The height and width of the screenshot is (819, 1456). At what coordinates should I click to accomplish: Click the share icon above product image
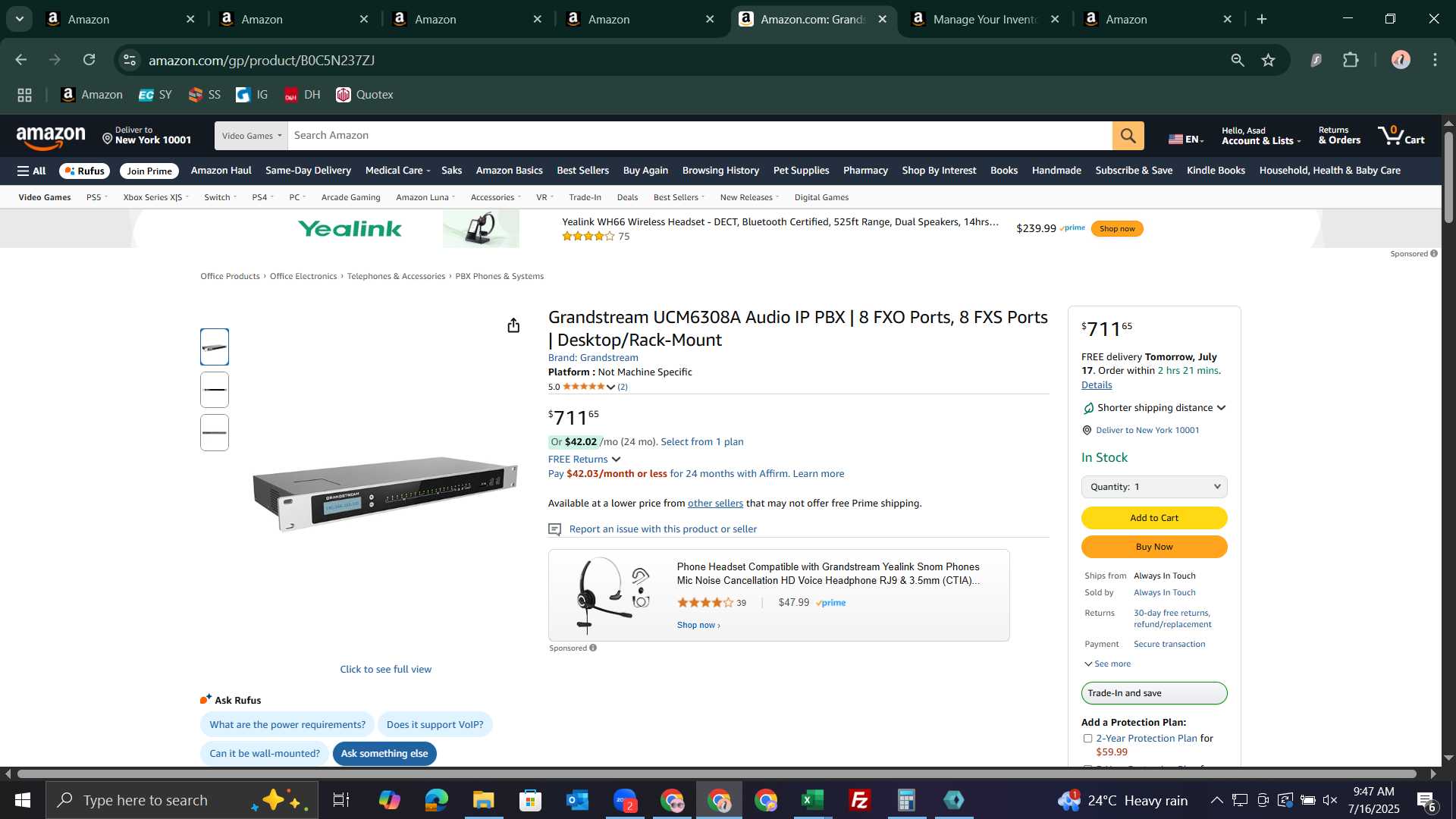pyautogui.click(x=513, y=325)
